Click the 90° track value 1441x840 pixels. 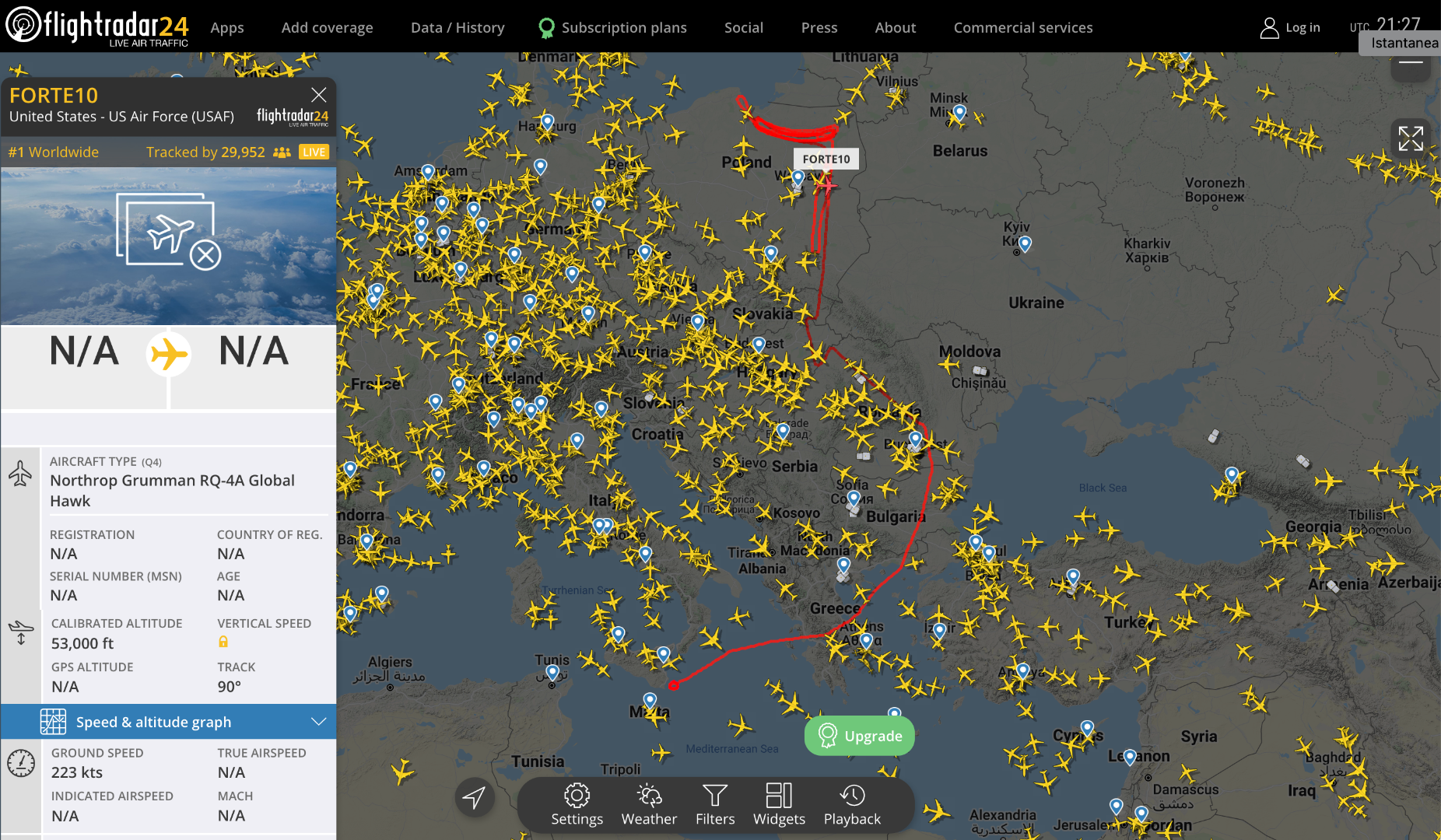(x=230, y=687)
